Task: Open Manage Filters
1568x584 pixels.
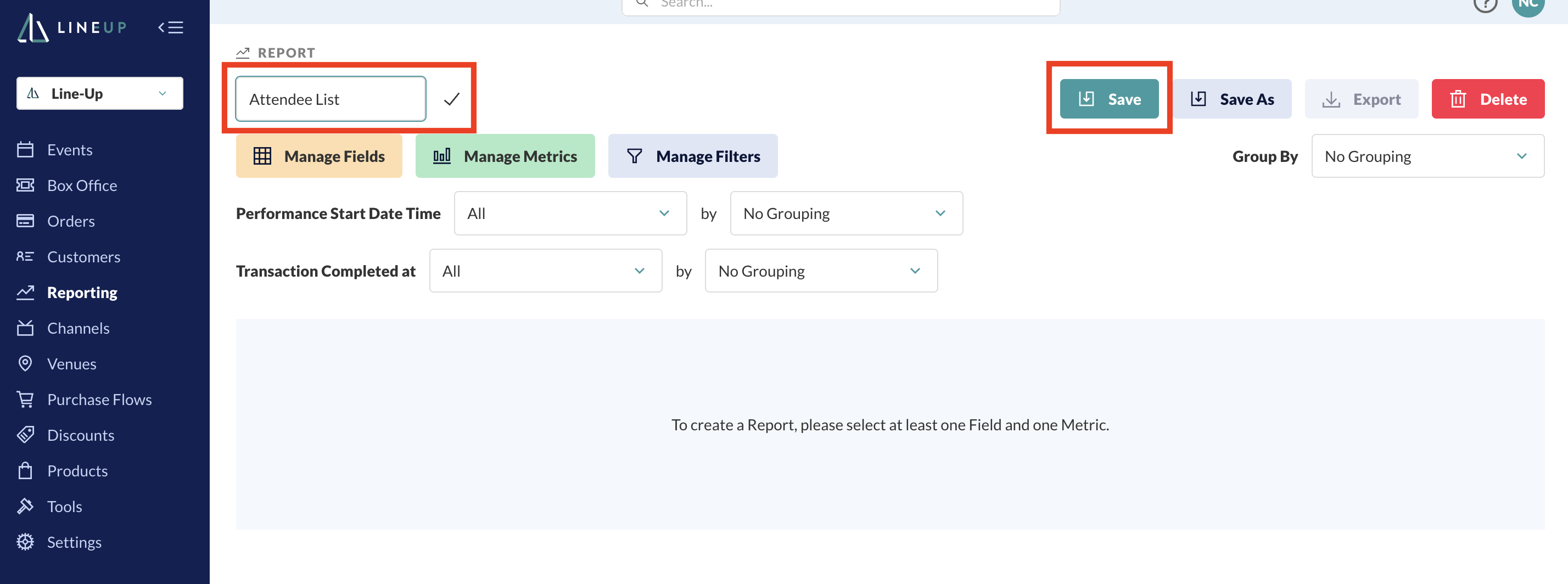Action: click(693, 156)
